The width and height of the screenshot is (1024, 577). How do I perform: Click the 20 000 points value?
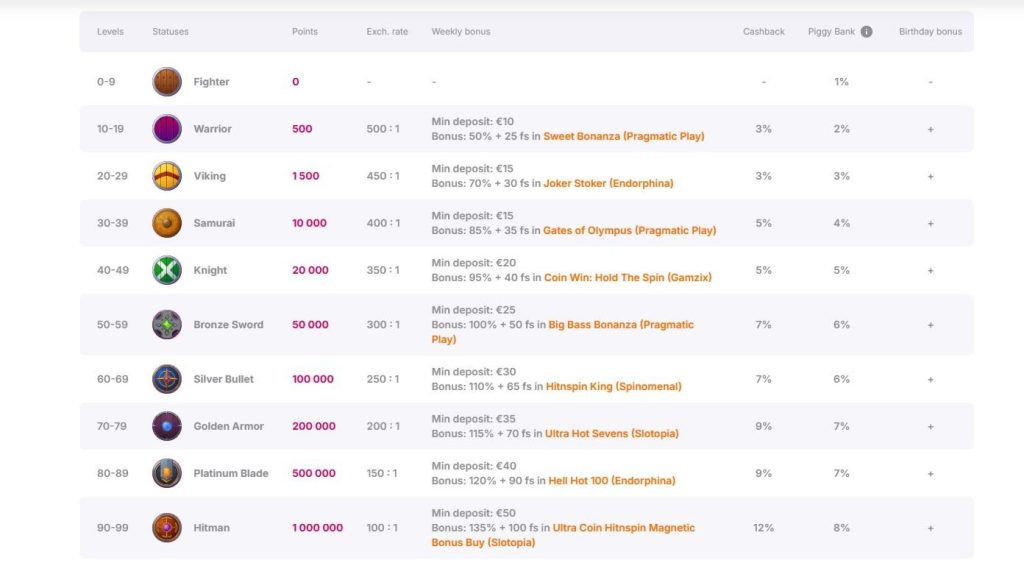pyautogui.click(x=310, y=270)
